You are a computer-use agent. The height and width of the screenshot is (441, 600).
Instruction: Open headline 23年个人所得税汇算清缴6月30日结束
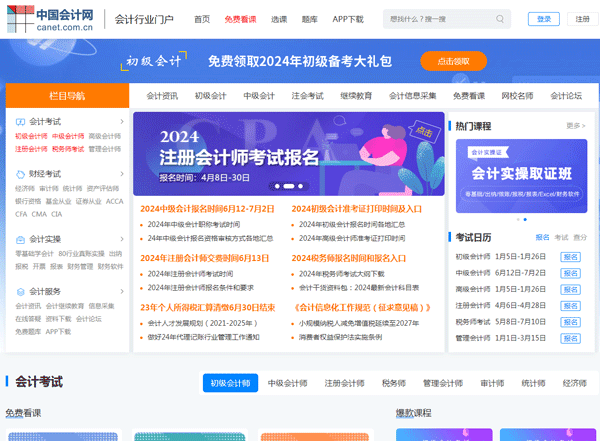pyautogui.click(x=208, y=308)
